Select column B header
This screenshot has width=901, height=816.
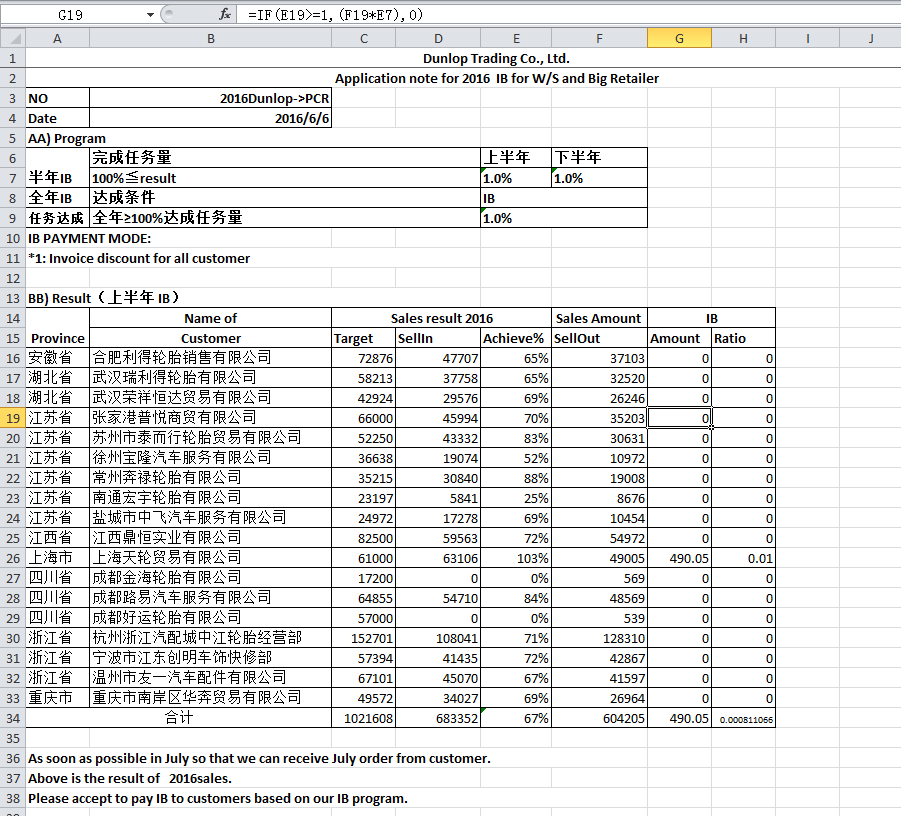(210, 39)
